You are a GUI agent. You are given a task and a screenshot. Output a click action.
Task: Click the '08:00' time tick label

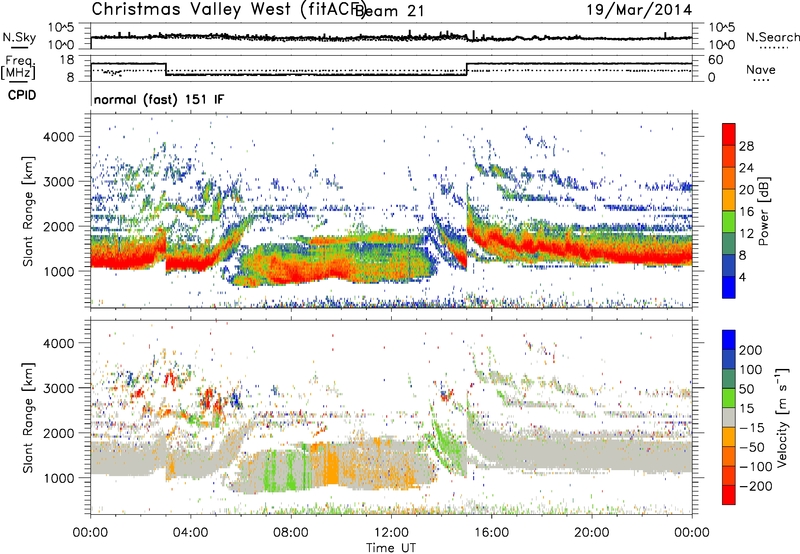pyautogui.click(x=291, y=533)
